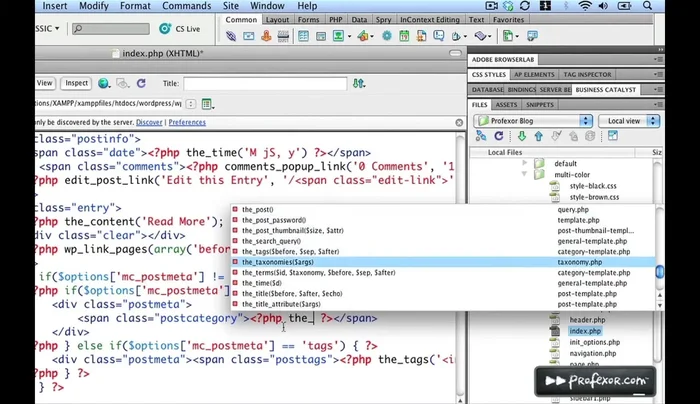Switch to the Spry insert tab
This screenshot has width=700, height=404.
(x=382, y=19)
